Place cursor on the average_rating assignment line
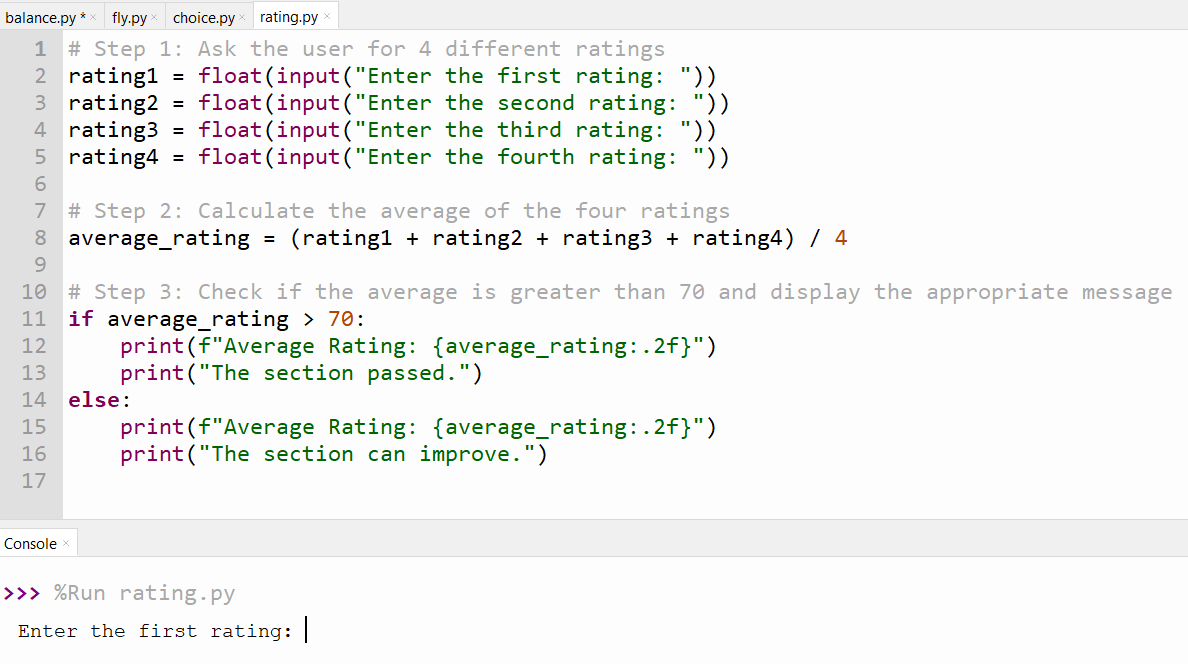1188x664 pixels. tap(458, 238)
